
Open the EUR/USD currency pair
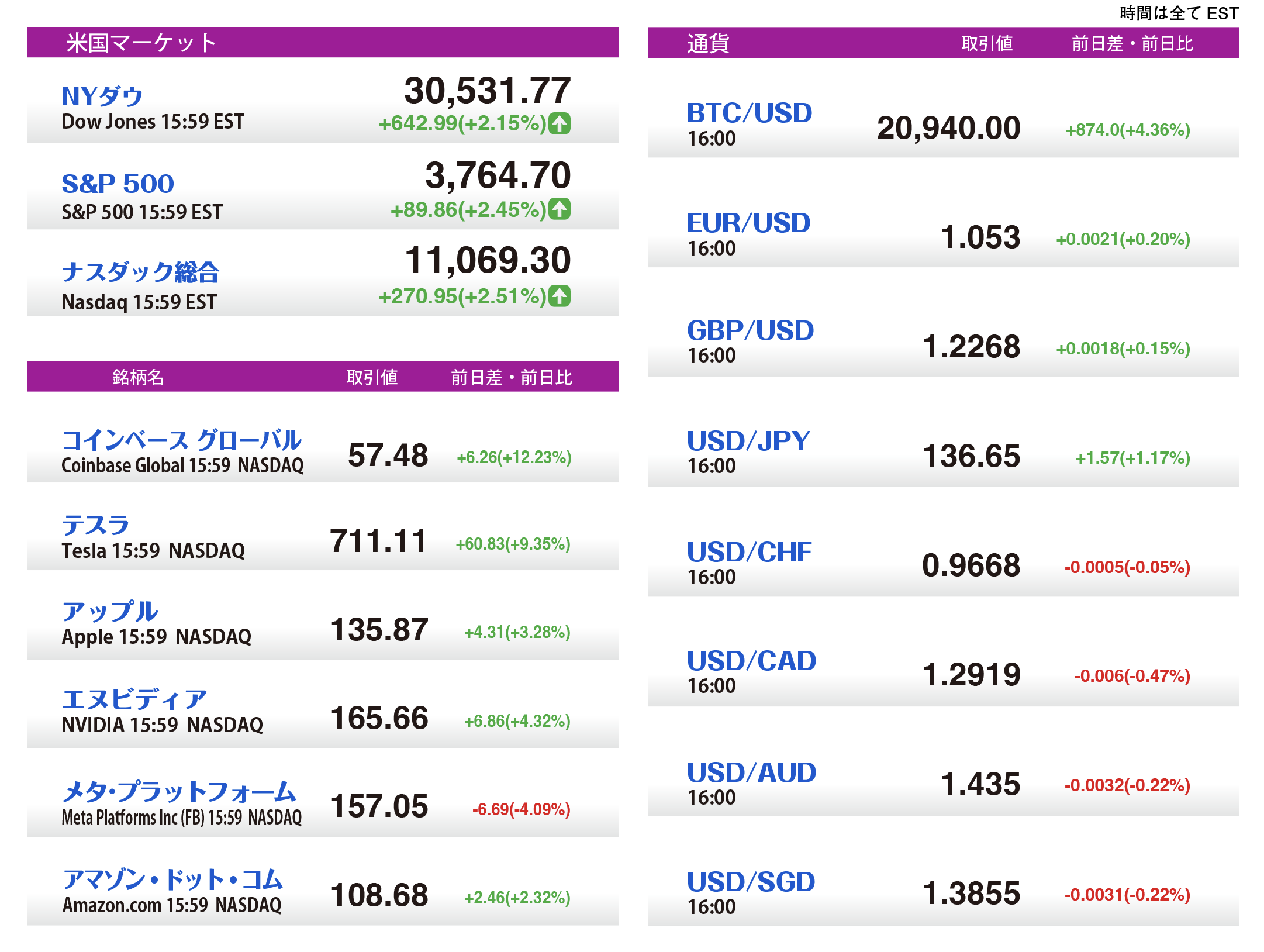748,223
